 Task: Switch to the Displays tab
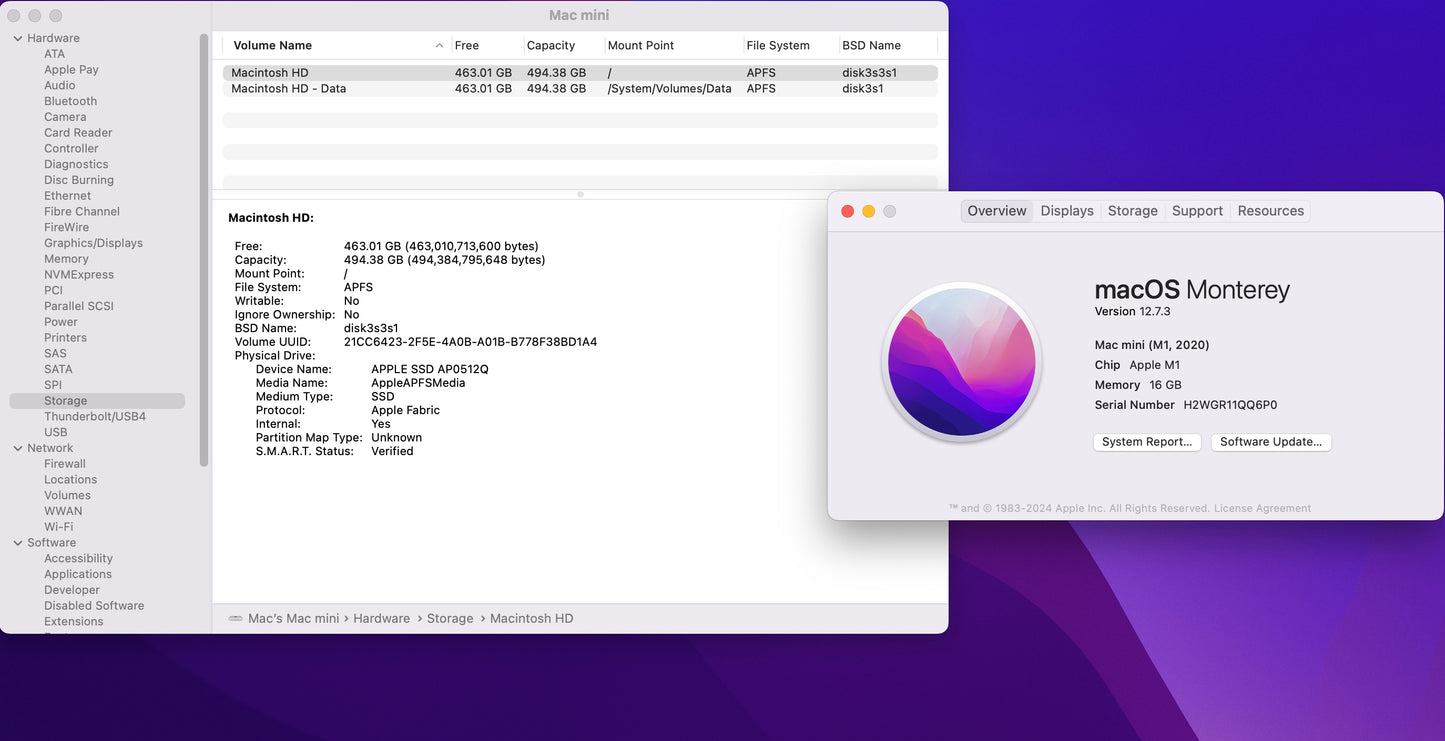(x=1067, y=211)
